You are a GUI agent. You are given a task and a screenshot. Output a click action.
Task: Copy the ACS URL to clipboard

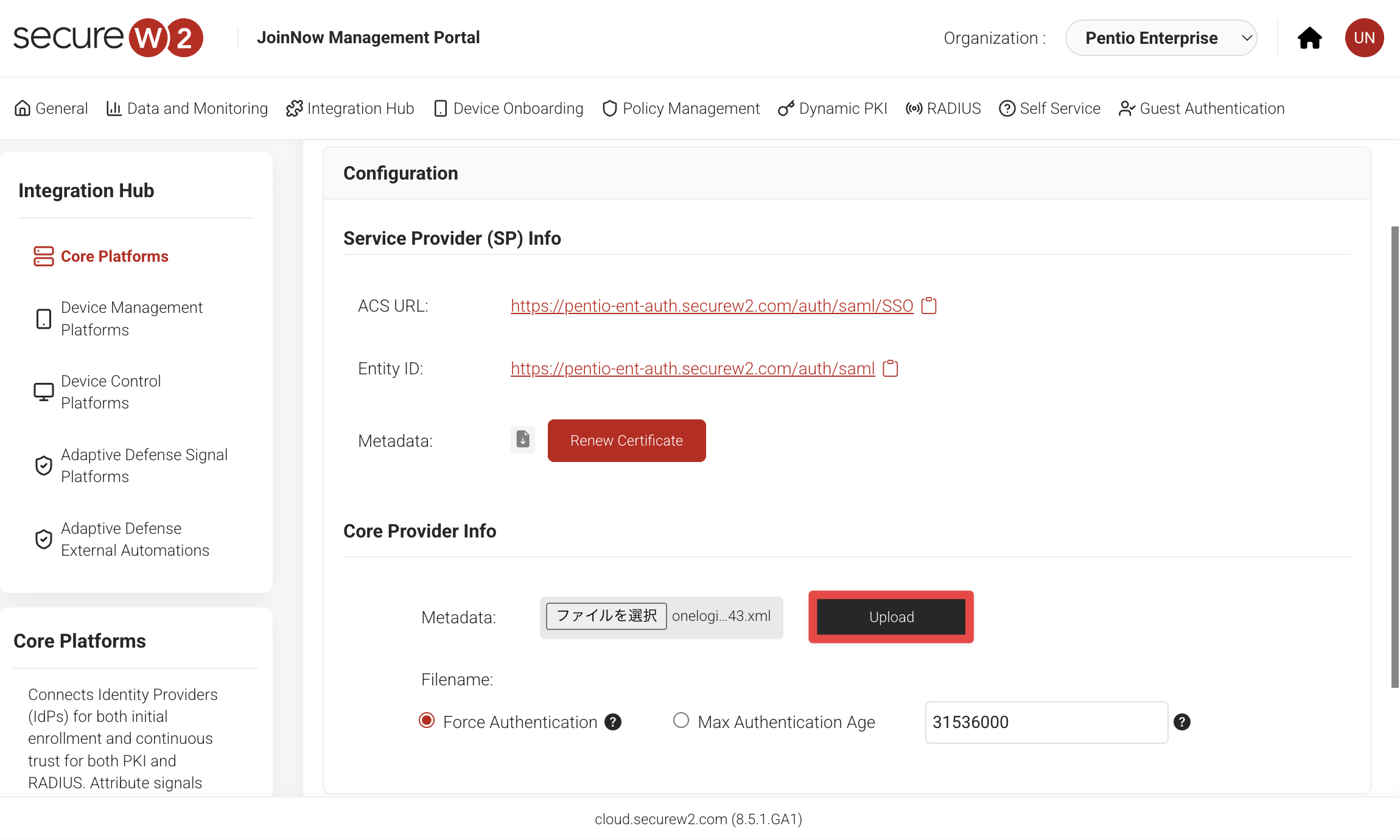click(929, 306)
